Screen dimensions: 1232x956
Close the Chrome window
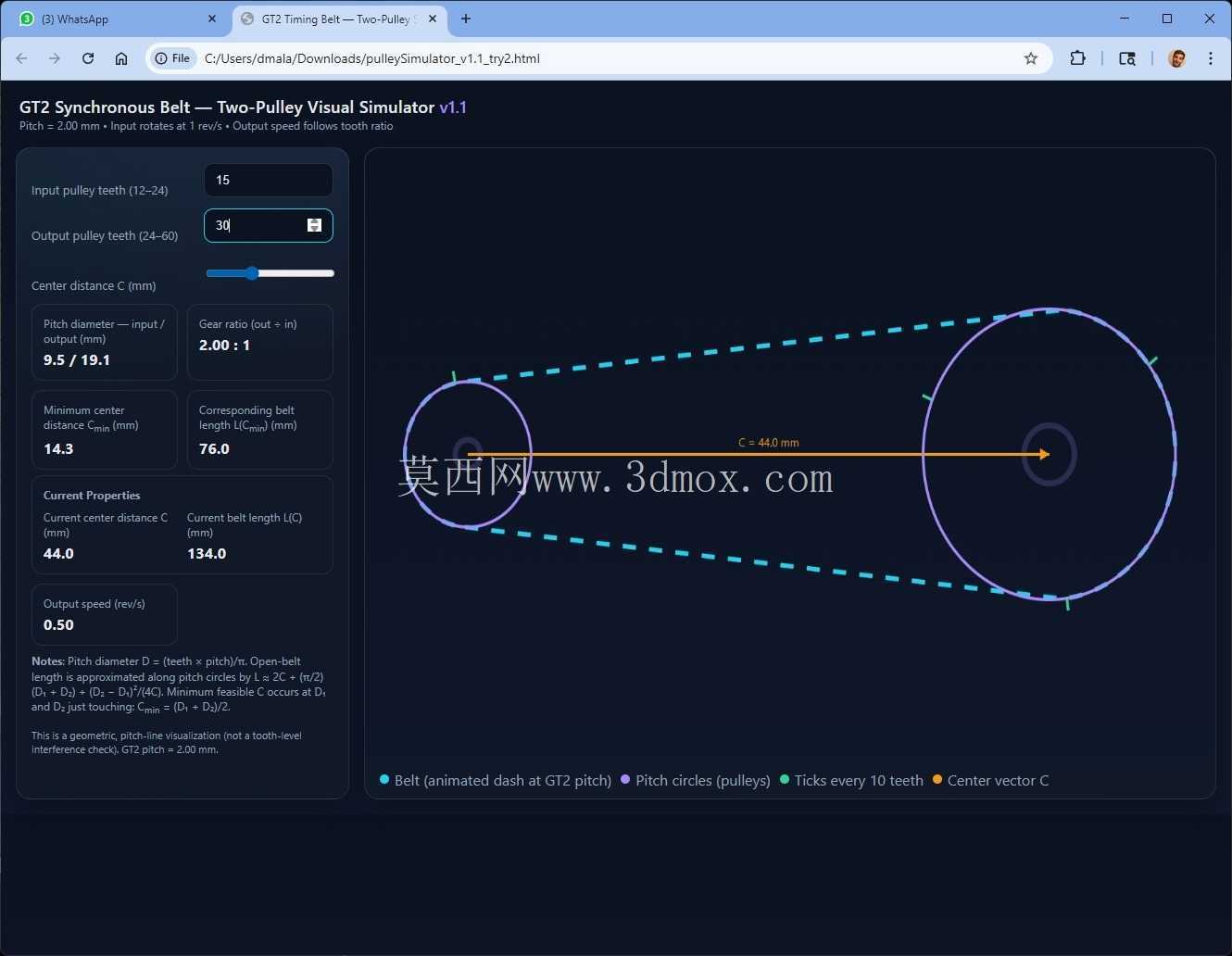click(1210, 19)
